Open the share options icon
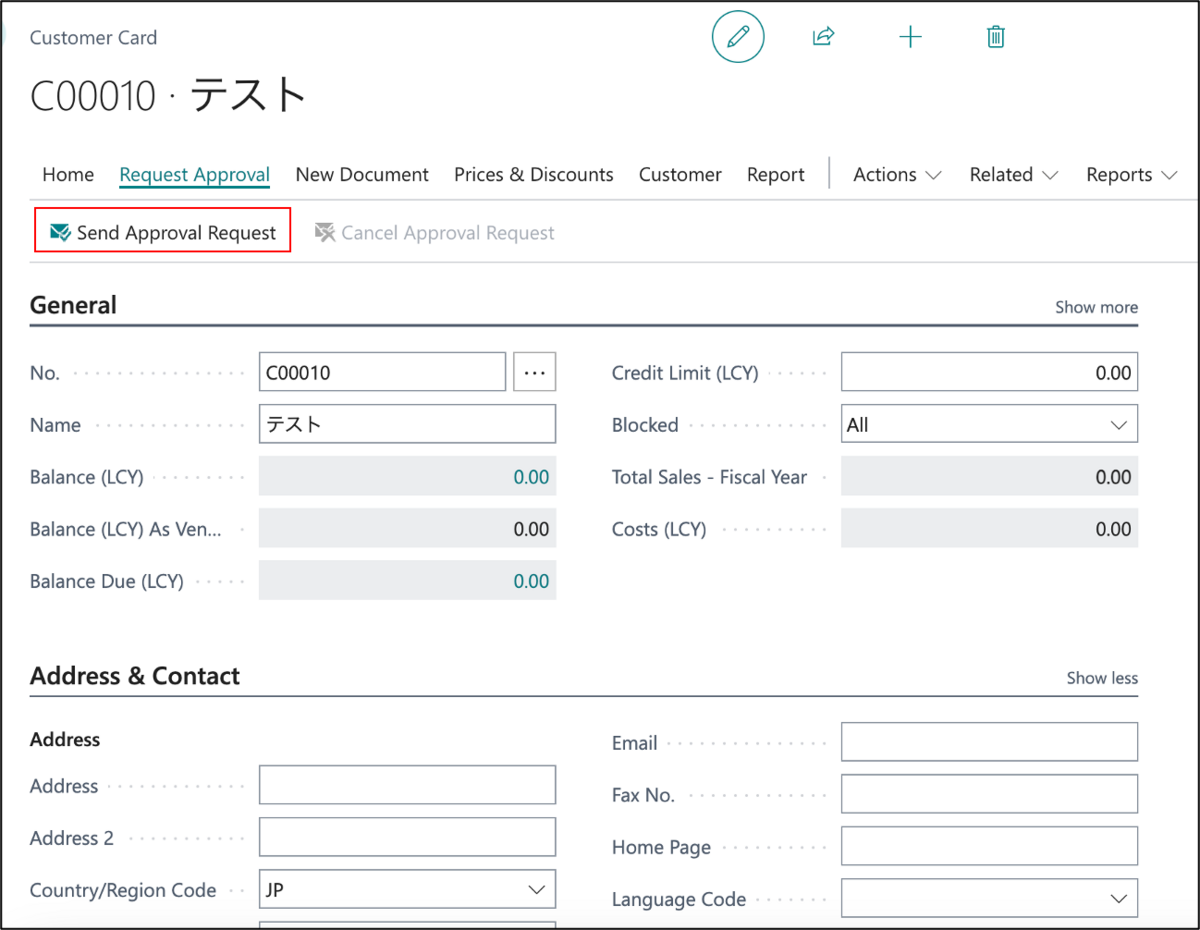The height and width of the screenshot is (930, 1200). pos(823,36)
